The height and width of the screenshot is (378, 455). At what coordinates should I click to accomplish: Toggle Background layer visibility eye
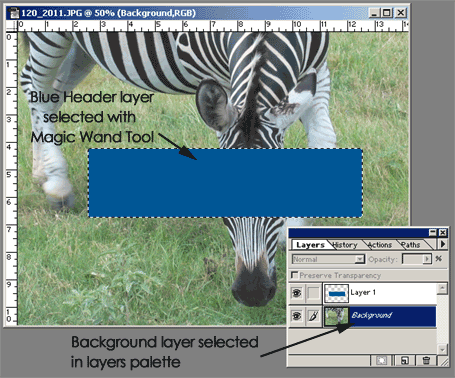coord(297,315)
